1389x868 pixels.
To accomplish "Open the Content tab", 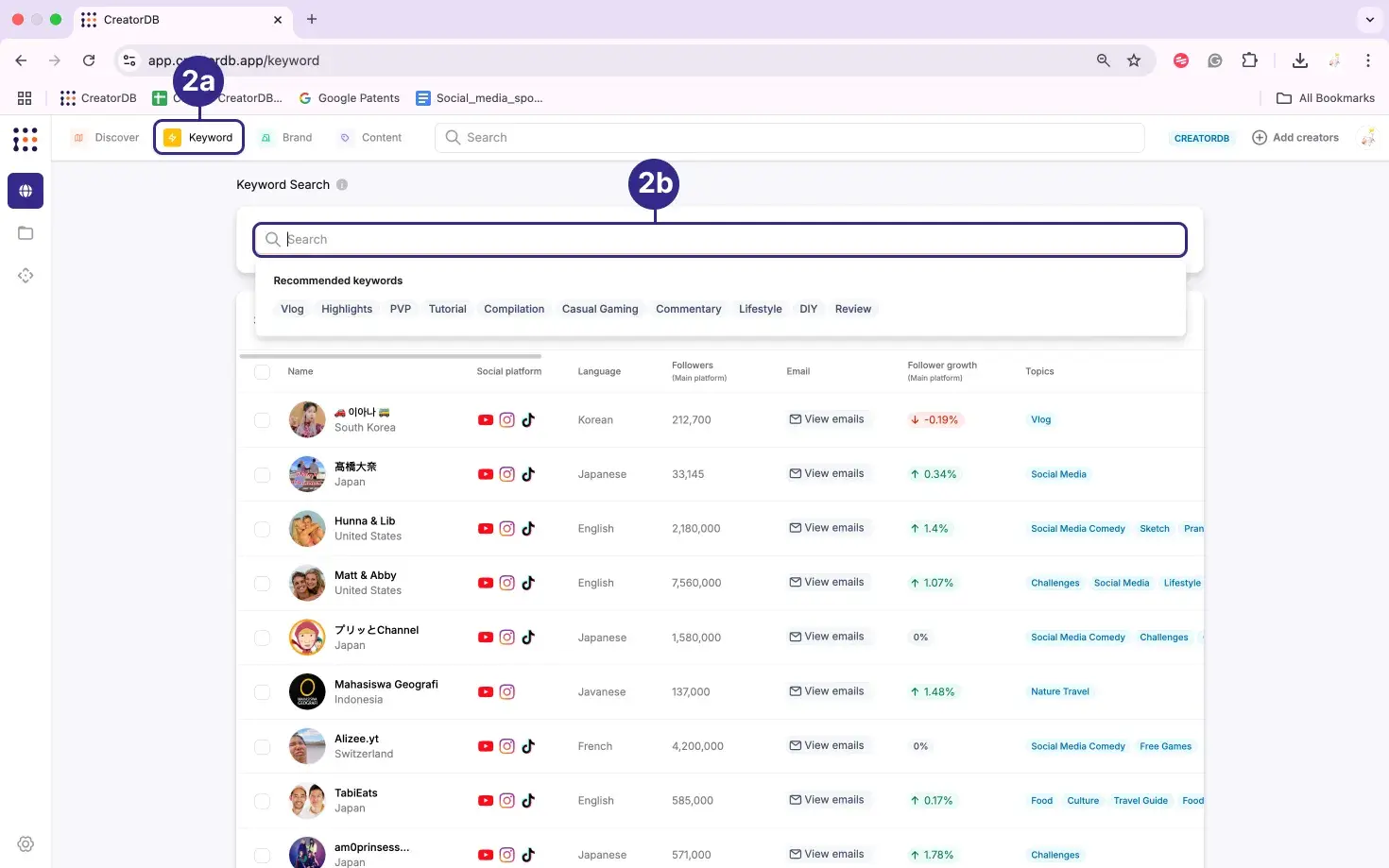I will pyautogui.click(x=370, y=138).
